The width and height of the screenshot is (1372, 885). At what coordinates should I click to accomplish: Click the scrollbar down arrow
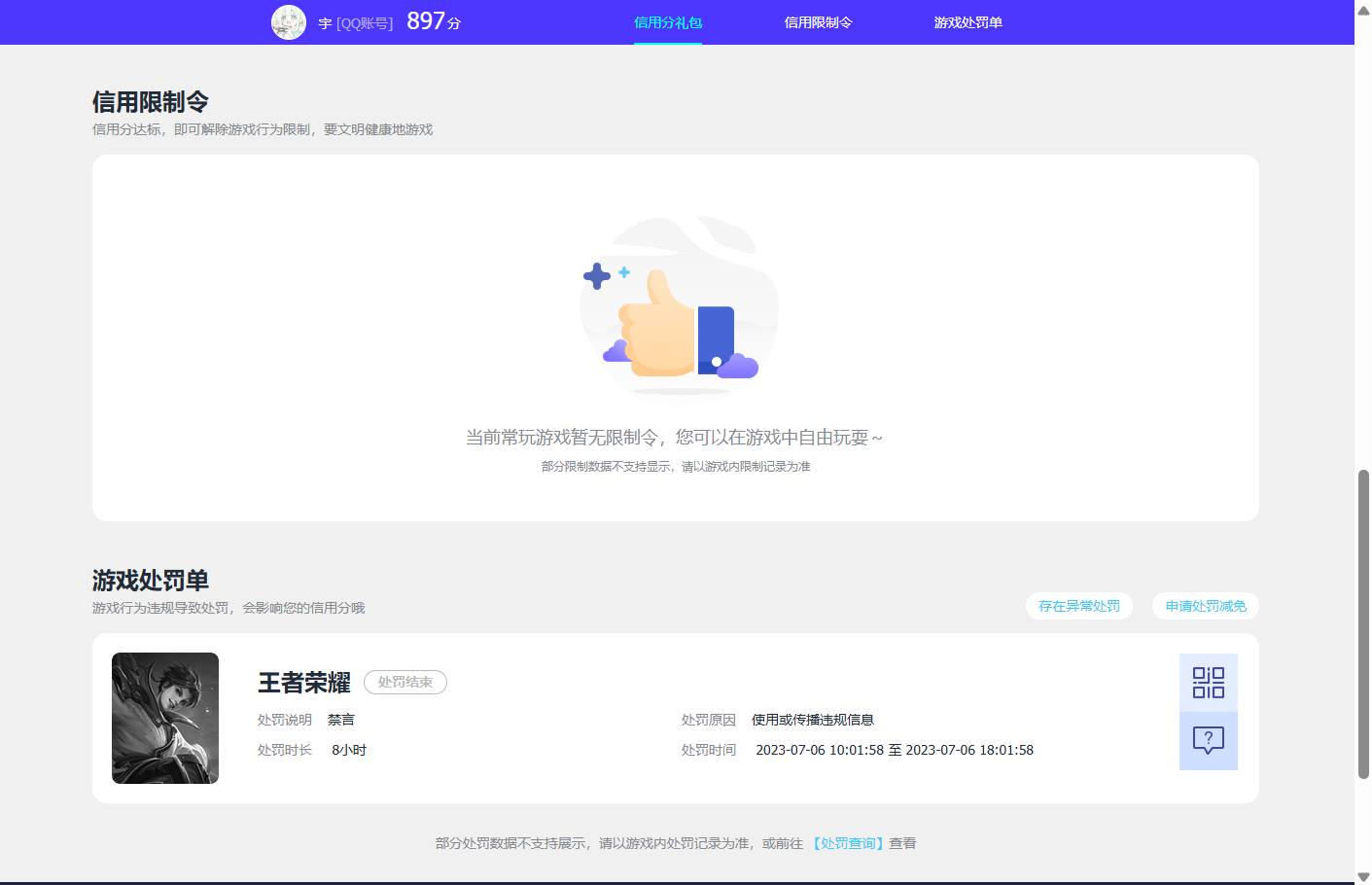point(1364,877)
